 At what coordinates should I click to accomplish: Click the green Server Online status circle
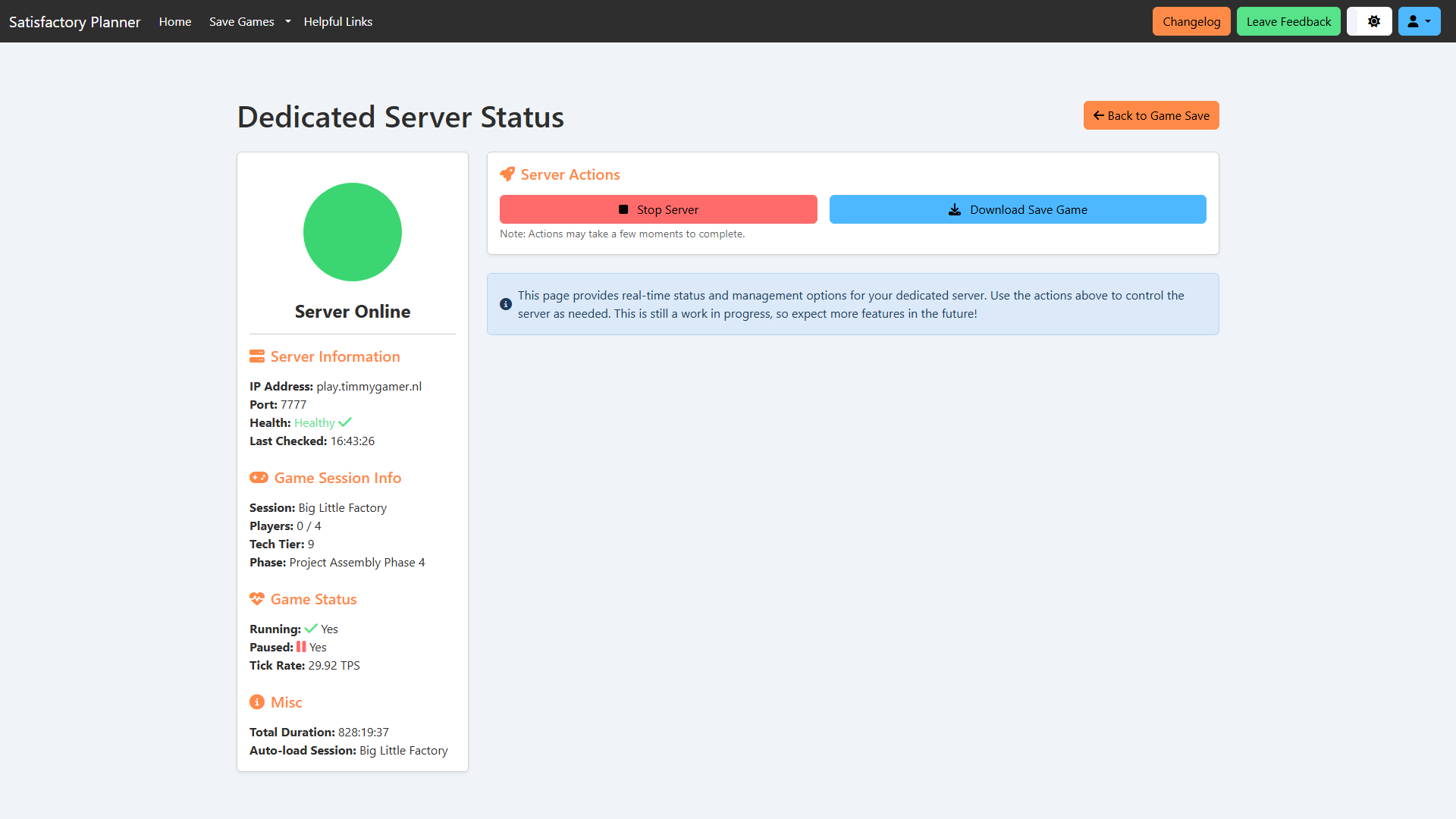coord(352,231)
